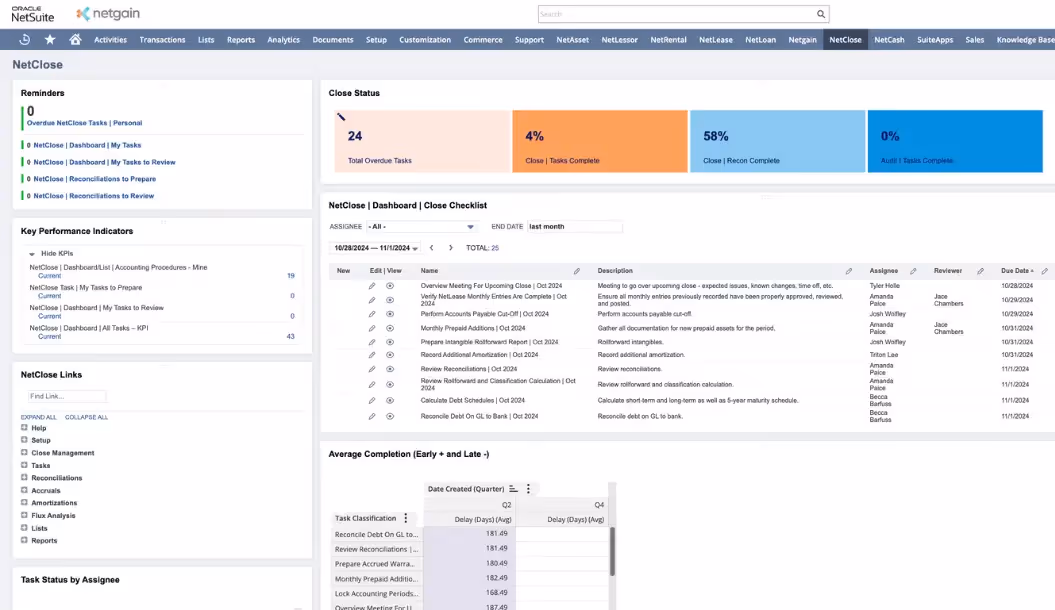Click the Close Tasks Complete orange tile
Screen dimensions: 1055x610
click(x=599, y=141)
